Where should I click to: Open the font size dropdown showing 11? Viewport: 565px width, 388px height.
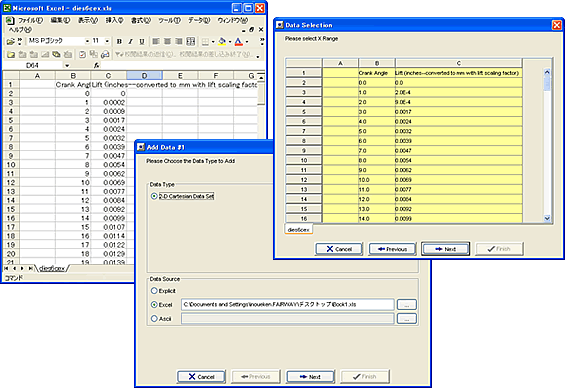[107, 42]
